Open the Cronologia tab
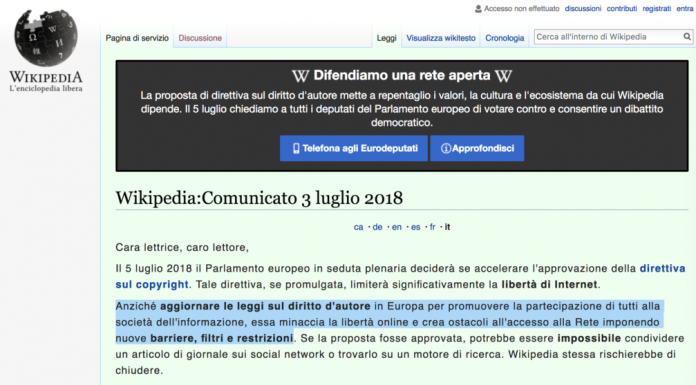Image resolution: width=696 pixels, height=385 pixels. point(504,38)
